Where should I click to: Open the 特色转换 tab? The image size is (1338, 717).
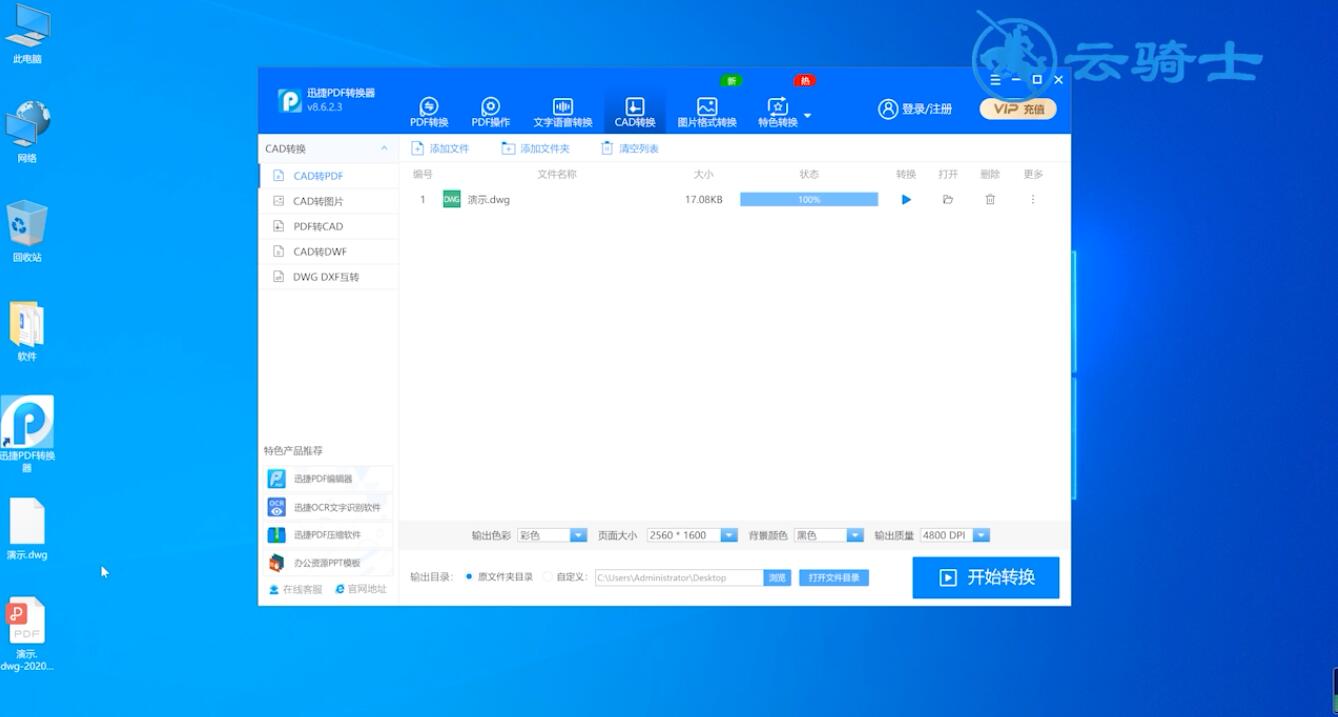tap(778, 113)
